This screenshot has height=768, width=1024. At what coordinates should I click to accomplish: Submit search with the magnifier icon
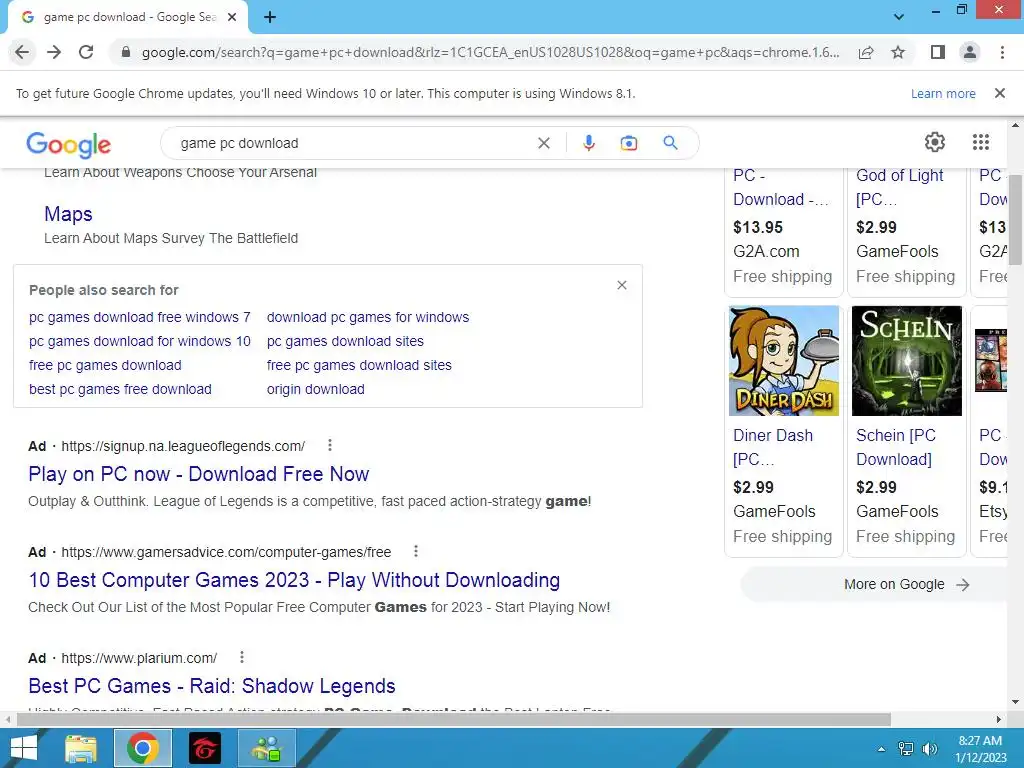click(670, 143)
